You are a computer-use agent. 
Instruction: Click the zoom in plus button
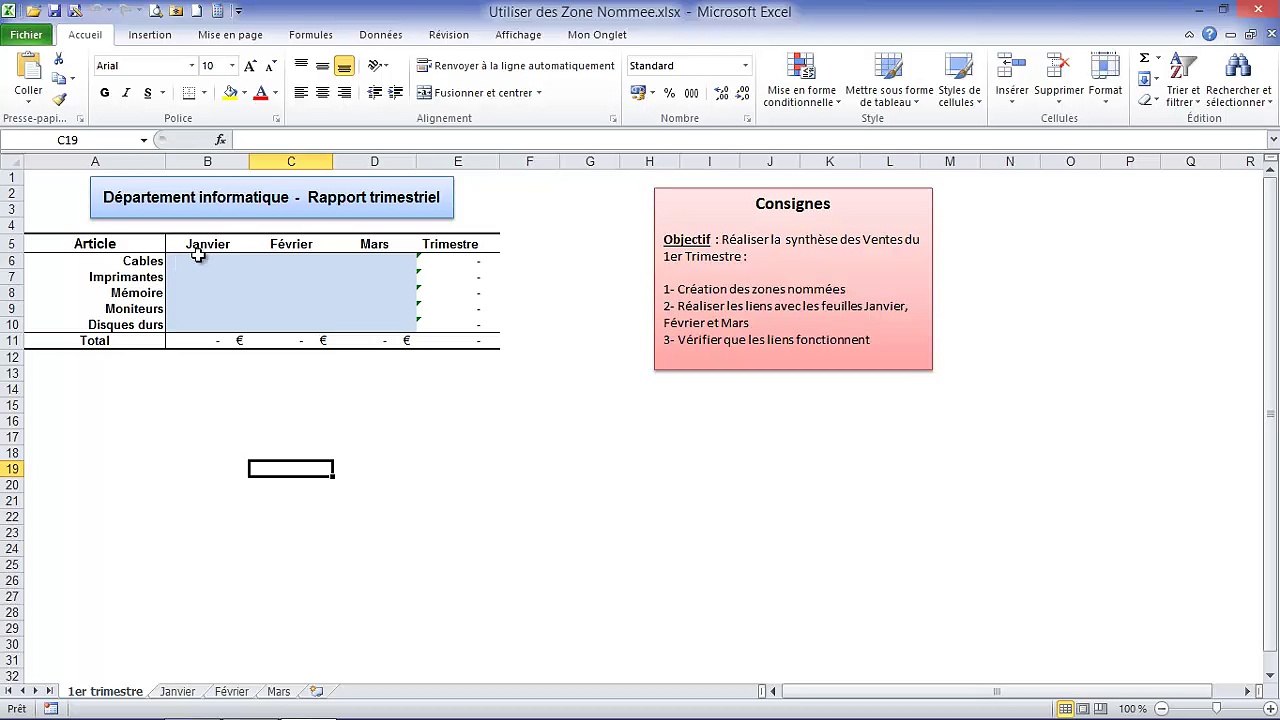[x=1270, y=709]
